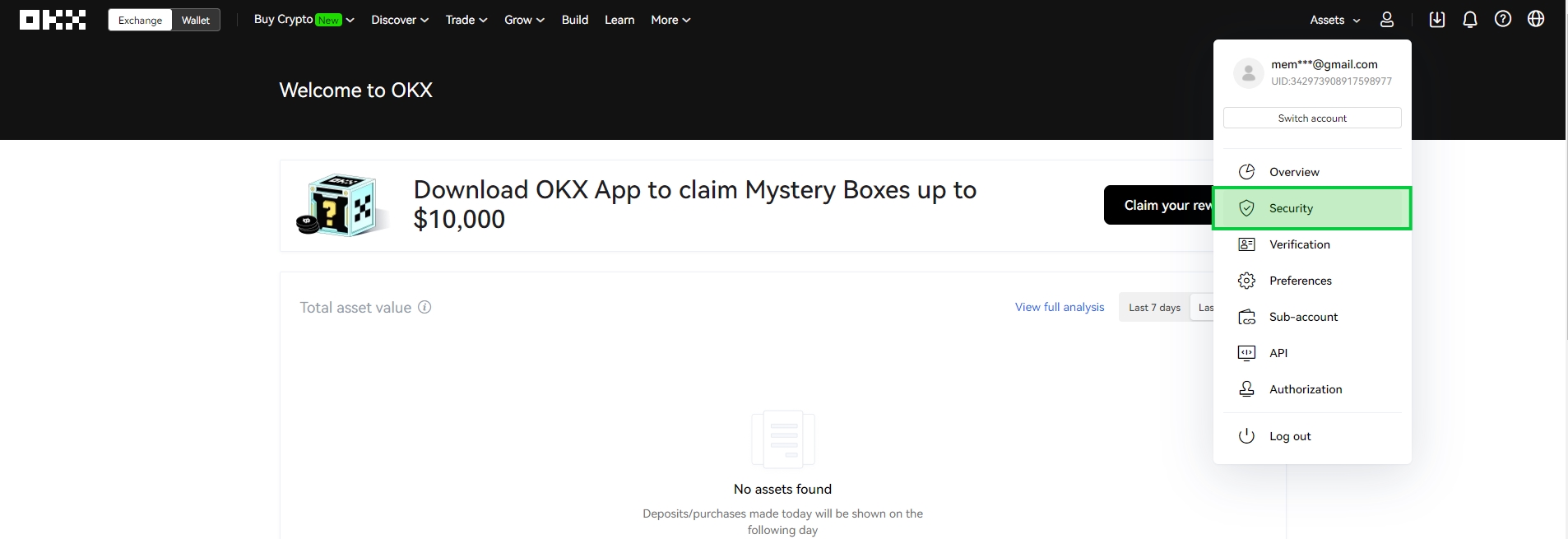Click the Overview pie chart icon
Viewport: 1568px width, 539px height.
[x=1247, y=171]
